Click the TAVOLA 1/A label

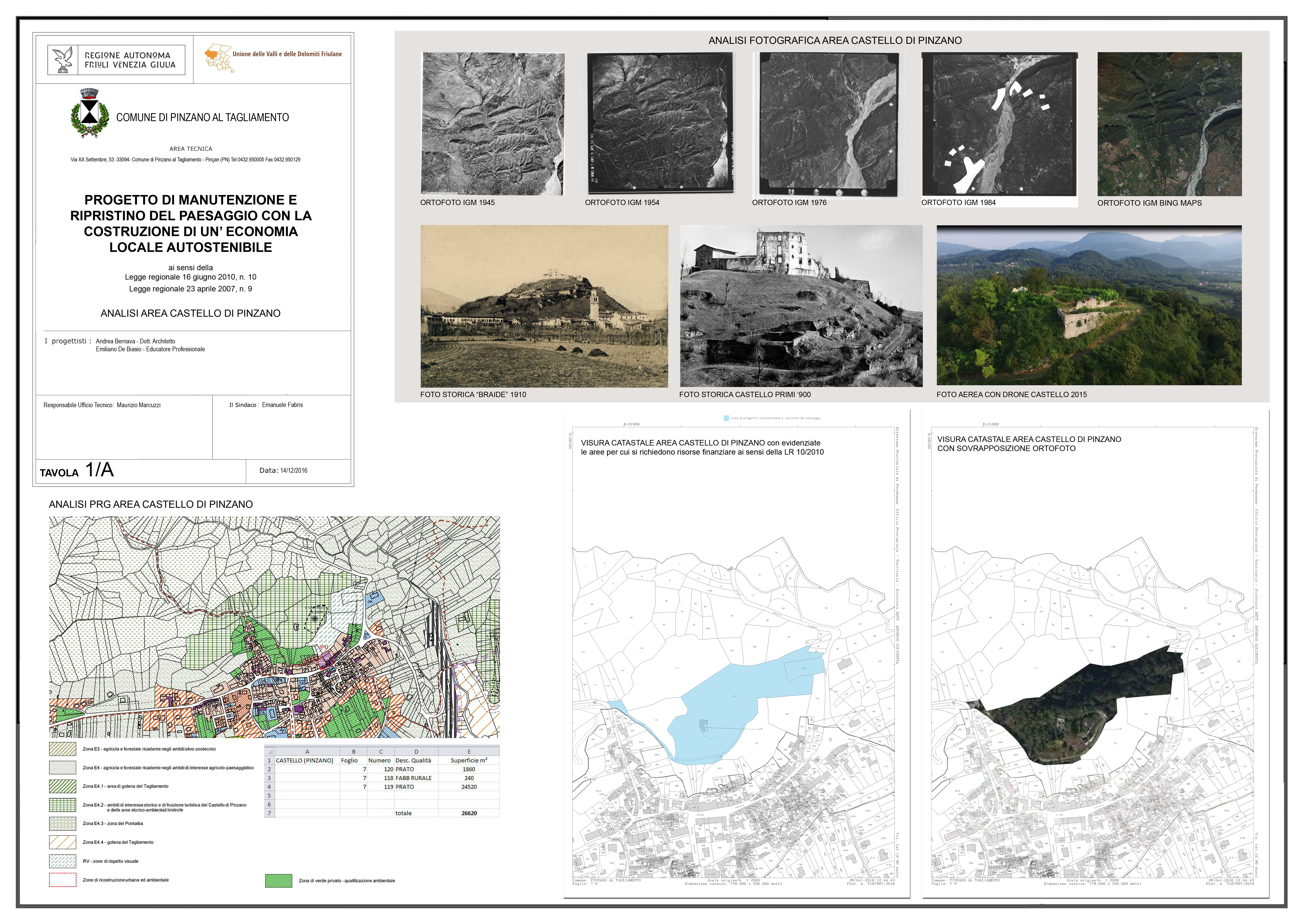(77, 470)
